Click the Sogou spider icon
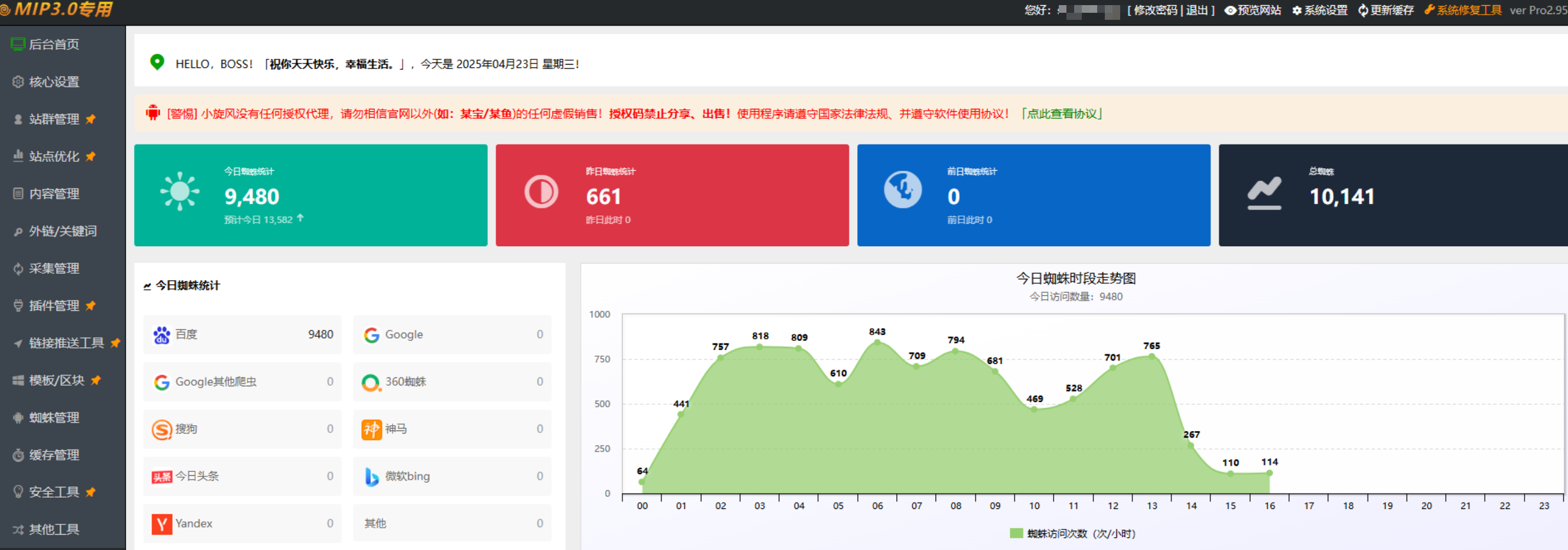 [x=162, y=429]
